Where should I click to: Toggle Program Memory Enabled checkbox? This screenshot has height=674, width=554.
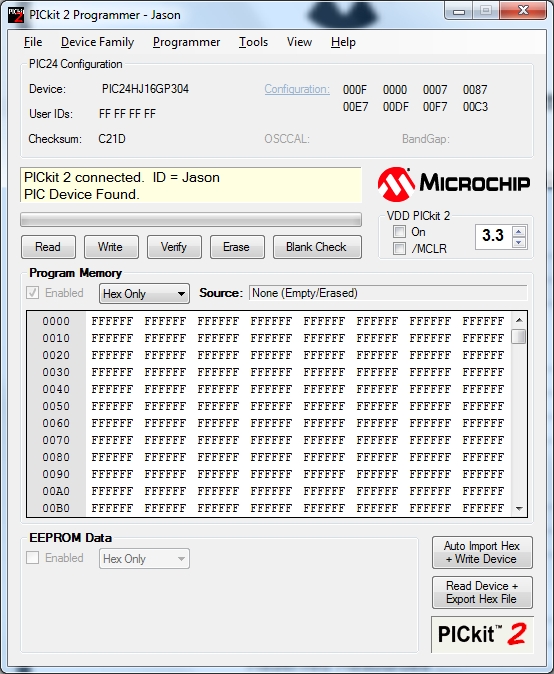33,293
